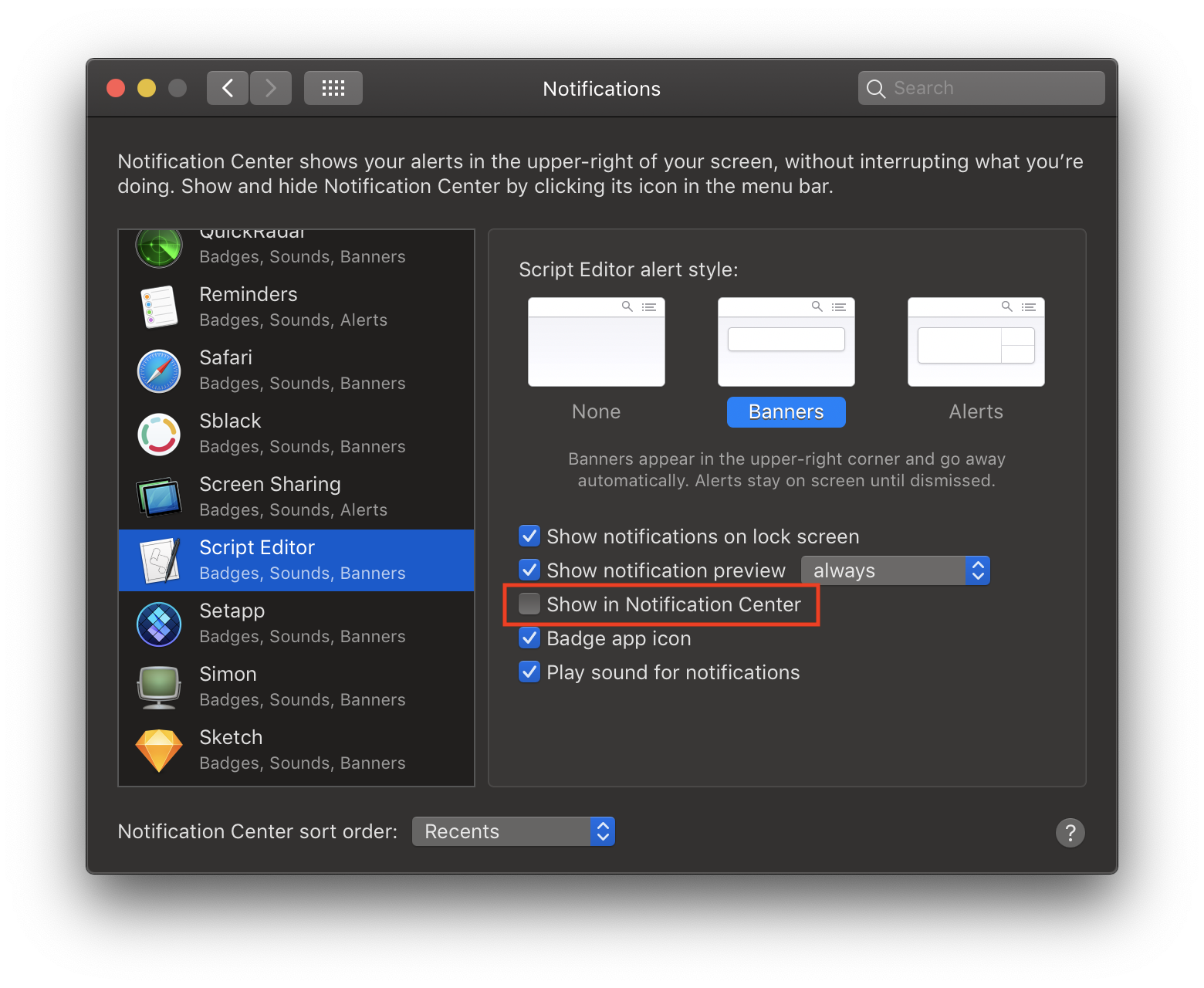1204x988 pixels.
Task: Click the None alert style thumbnail
Action: pos(597,341)
